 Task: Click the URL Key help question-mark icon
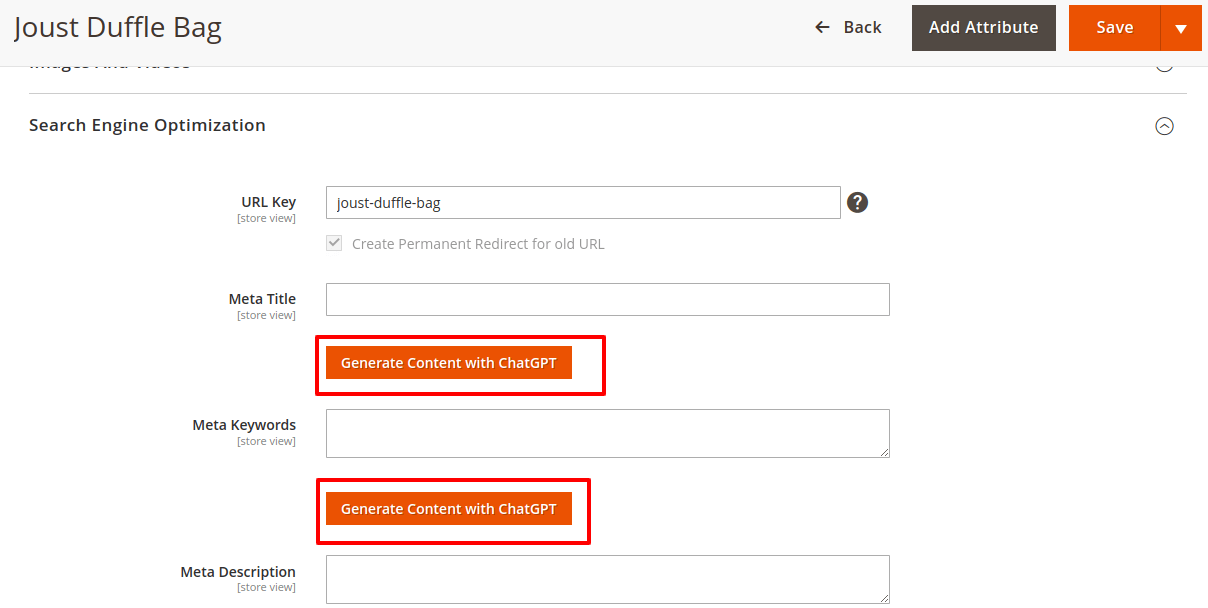[x=857, y=202]
